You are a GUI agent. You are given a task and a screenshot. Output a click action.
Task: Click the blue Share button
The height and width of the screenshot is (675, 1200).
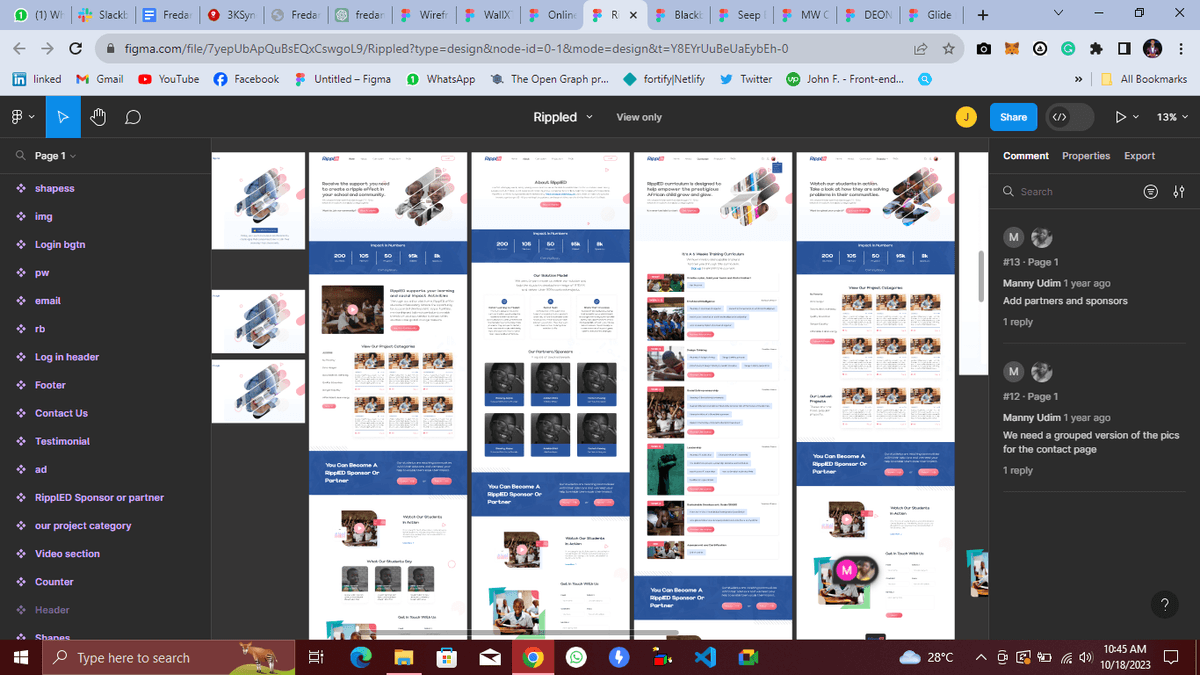(1013, 117)
